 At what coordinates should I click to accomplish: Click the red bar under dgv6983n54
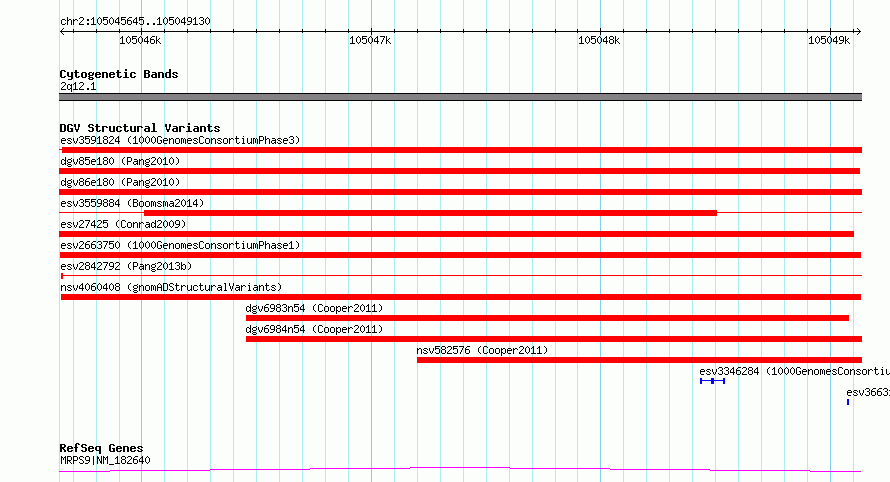click(547, 318)
